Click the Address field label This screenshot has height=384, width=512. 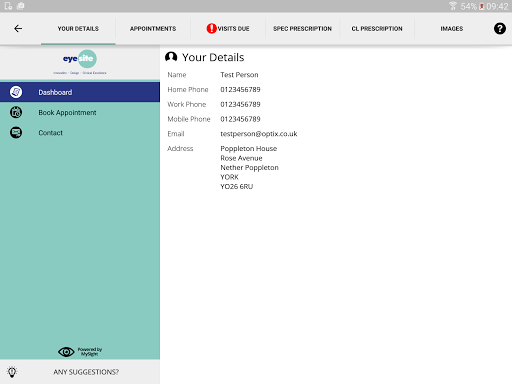point(180,149)
